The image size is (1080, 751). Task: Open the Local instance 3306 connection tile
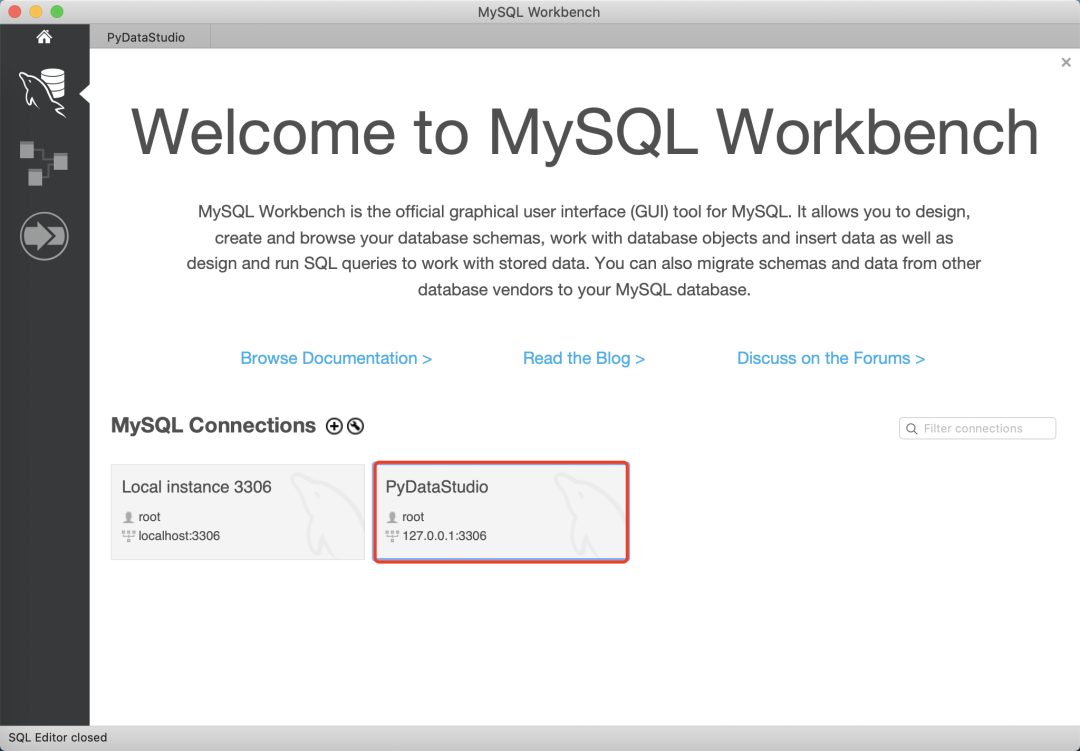coord(238,511)
